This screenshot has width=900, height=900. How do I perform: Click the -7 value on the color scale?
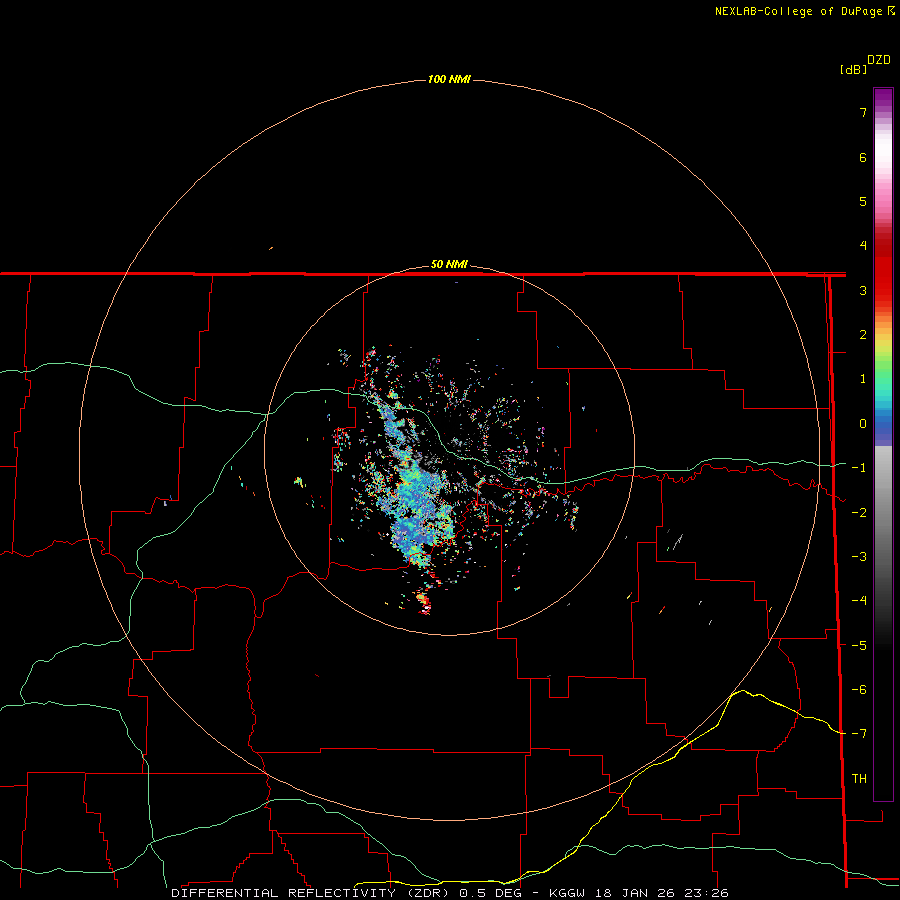coord(859,734)
